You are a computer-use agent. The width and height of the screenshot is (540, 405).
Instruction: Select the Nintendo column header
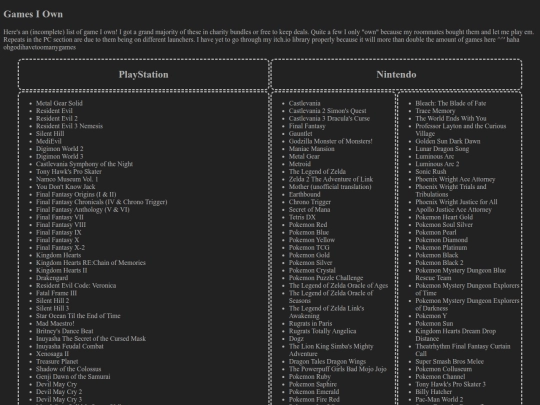pyautogui.click(x=396, y=74)
